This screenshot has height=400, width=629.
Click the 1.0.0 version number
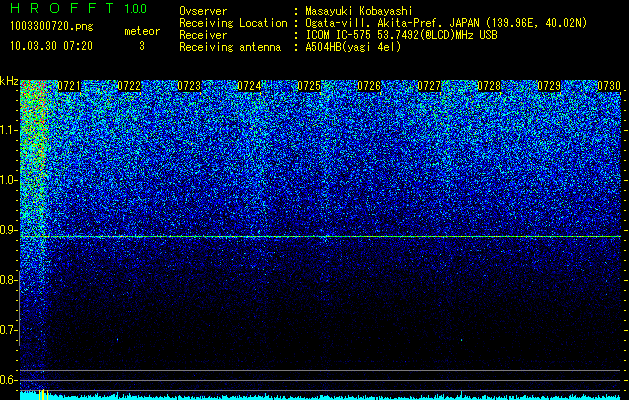[x=136, y=8]
